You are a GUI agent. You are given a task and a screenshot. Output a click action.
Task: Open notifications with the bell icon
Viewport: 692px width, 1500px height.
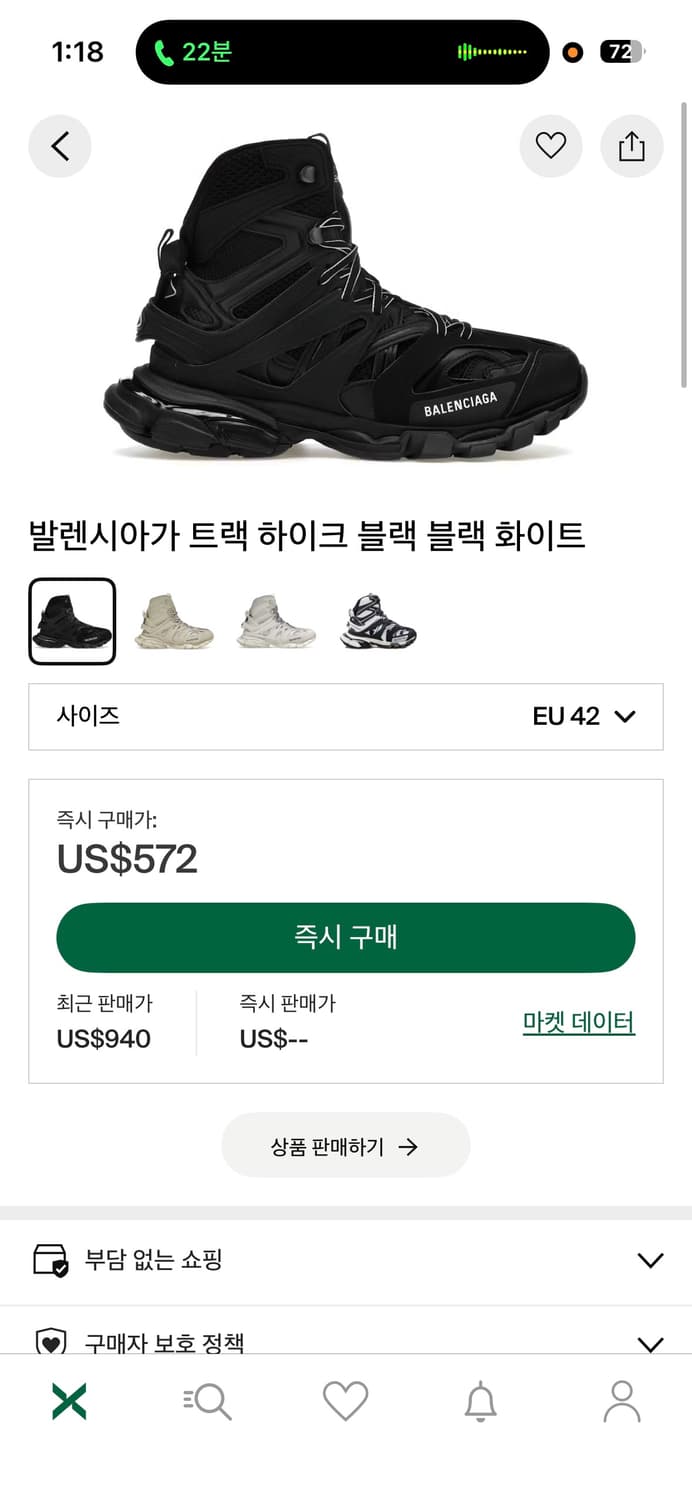click(484, 1400)
